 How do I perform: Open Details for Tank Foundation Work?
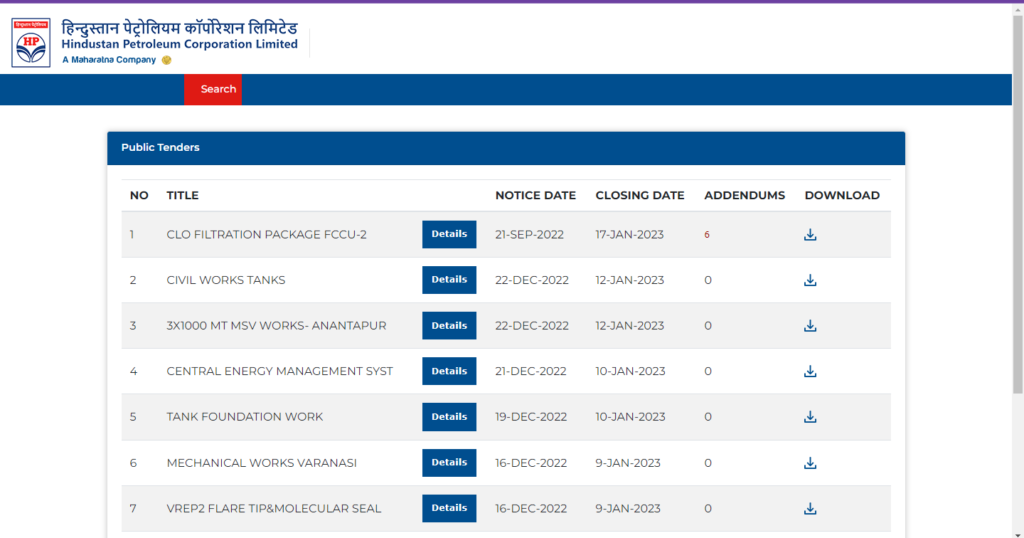pyautogui.click(x=449, y=417)
